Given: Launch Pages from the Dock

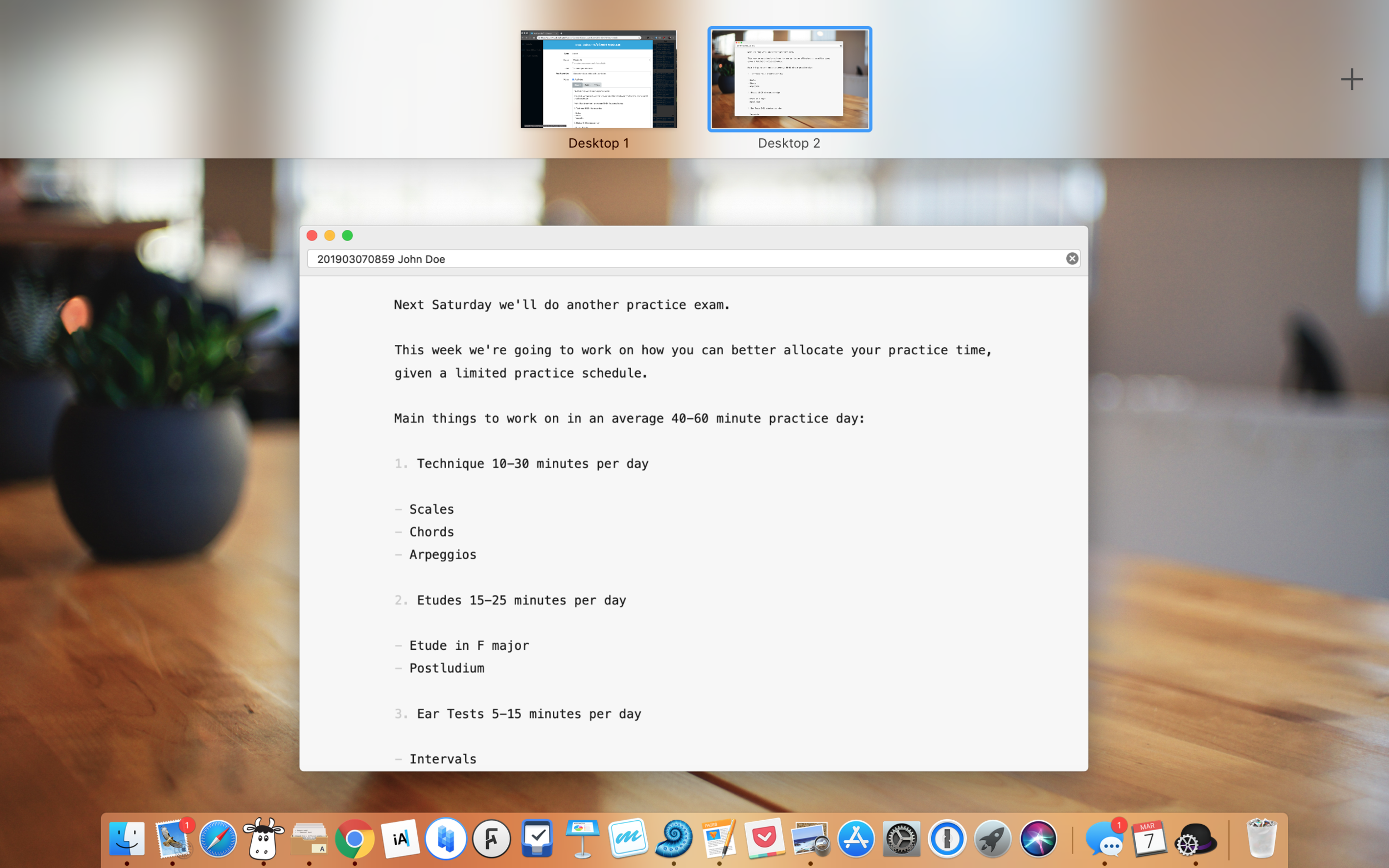Looking at the screenshot, I should click(719, 839).
